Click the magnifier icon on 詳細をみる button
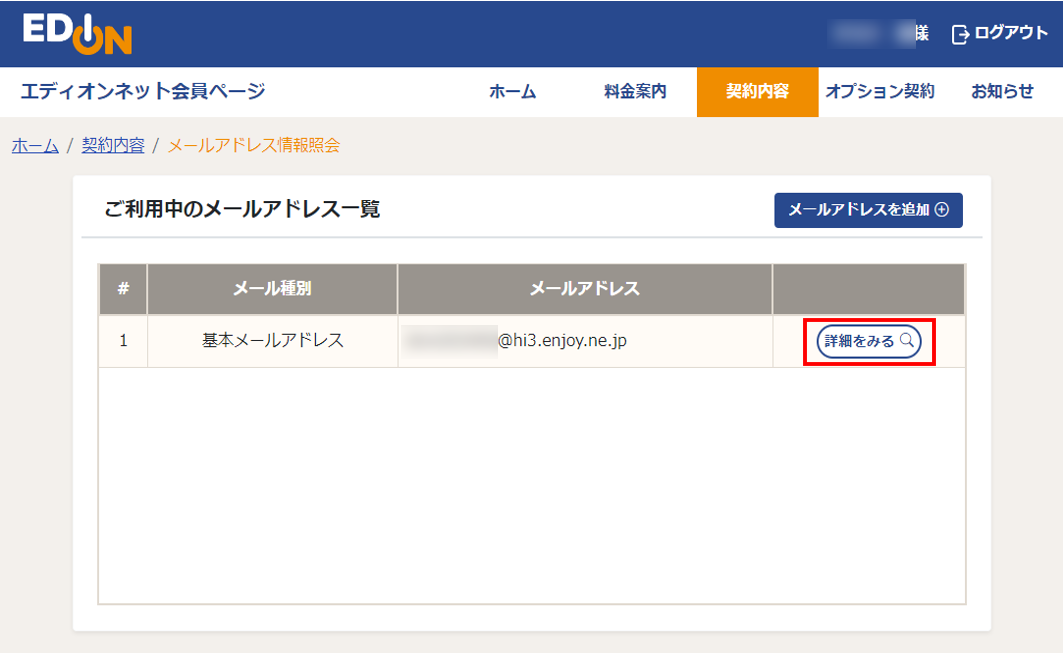1063x653 pixels. tap(905, 341)
